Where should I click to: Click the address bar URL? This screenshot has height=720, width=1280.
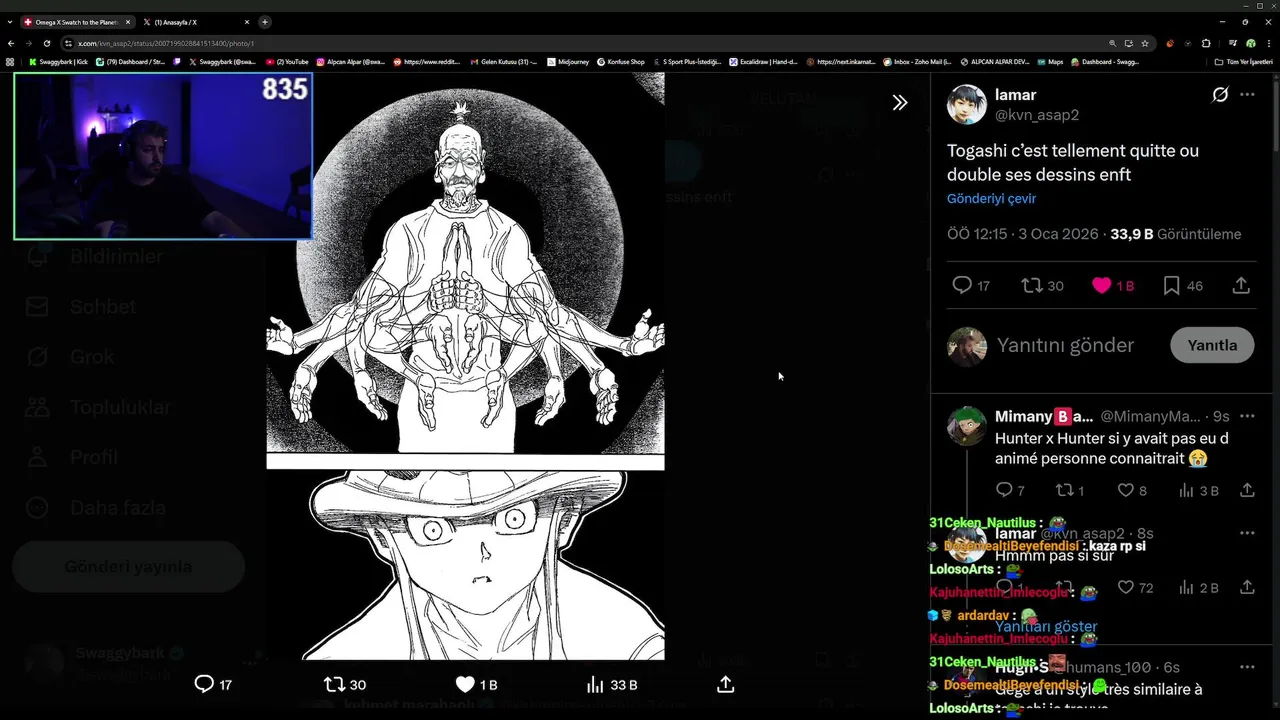166,44
